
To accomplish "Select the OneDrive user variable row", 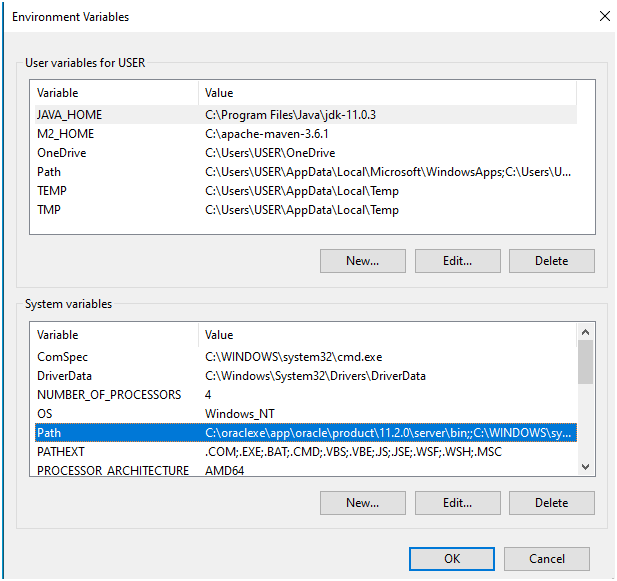I will pyautogui.click(x=62, y=153).
